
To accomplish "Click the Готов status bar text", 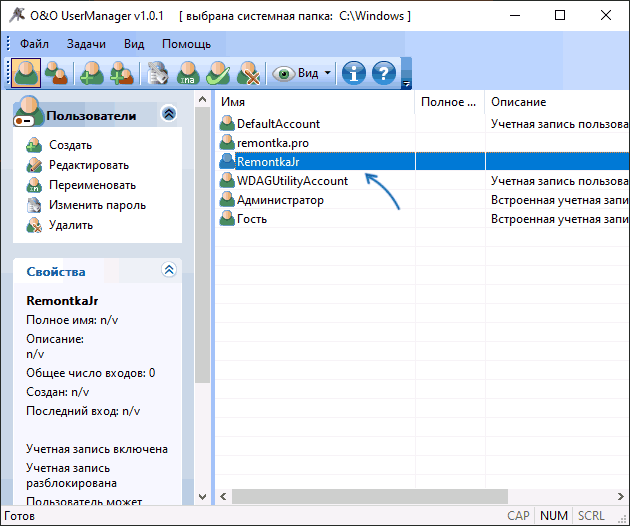I will [x=19, y=516].
